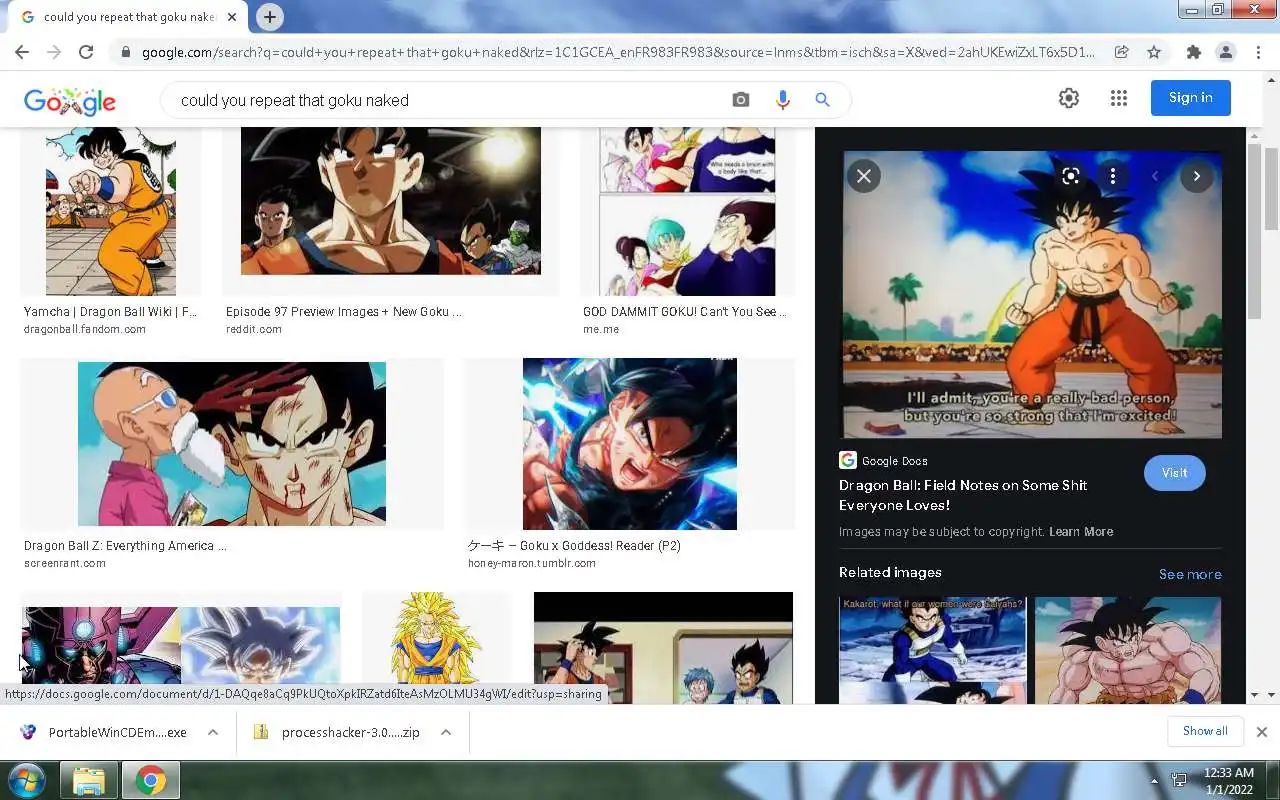This screenshot has width=1280, height=800.
Task: See more related images
Action: (1190, 575)
